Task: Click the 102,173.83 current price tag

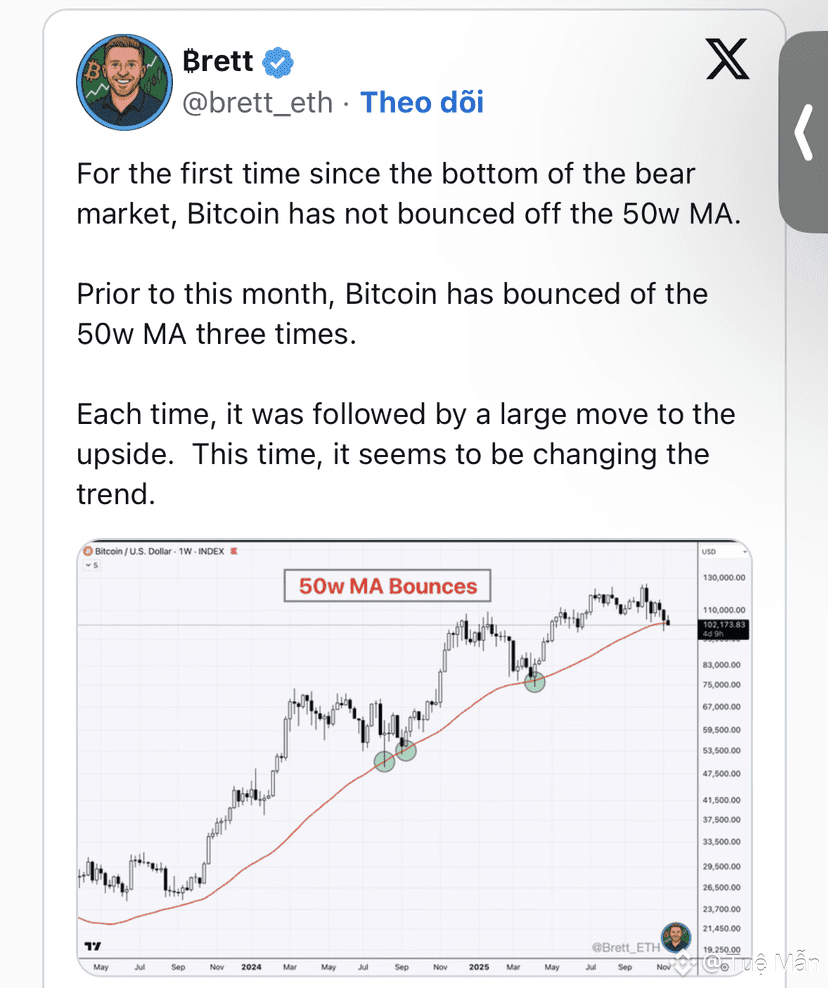Action: [723, 627]
